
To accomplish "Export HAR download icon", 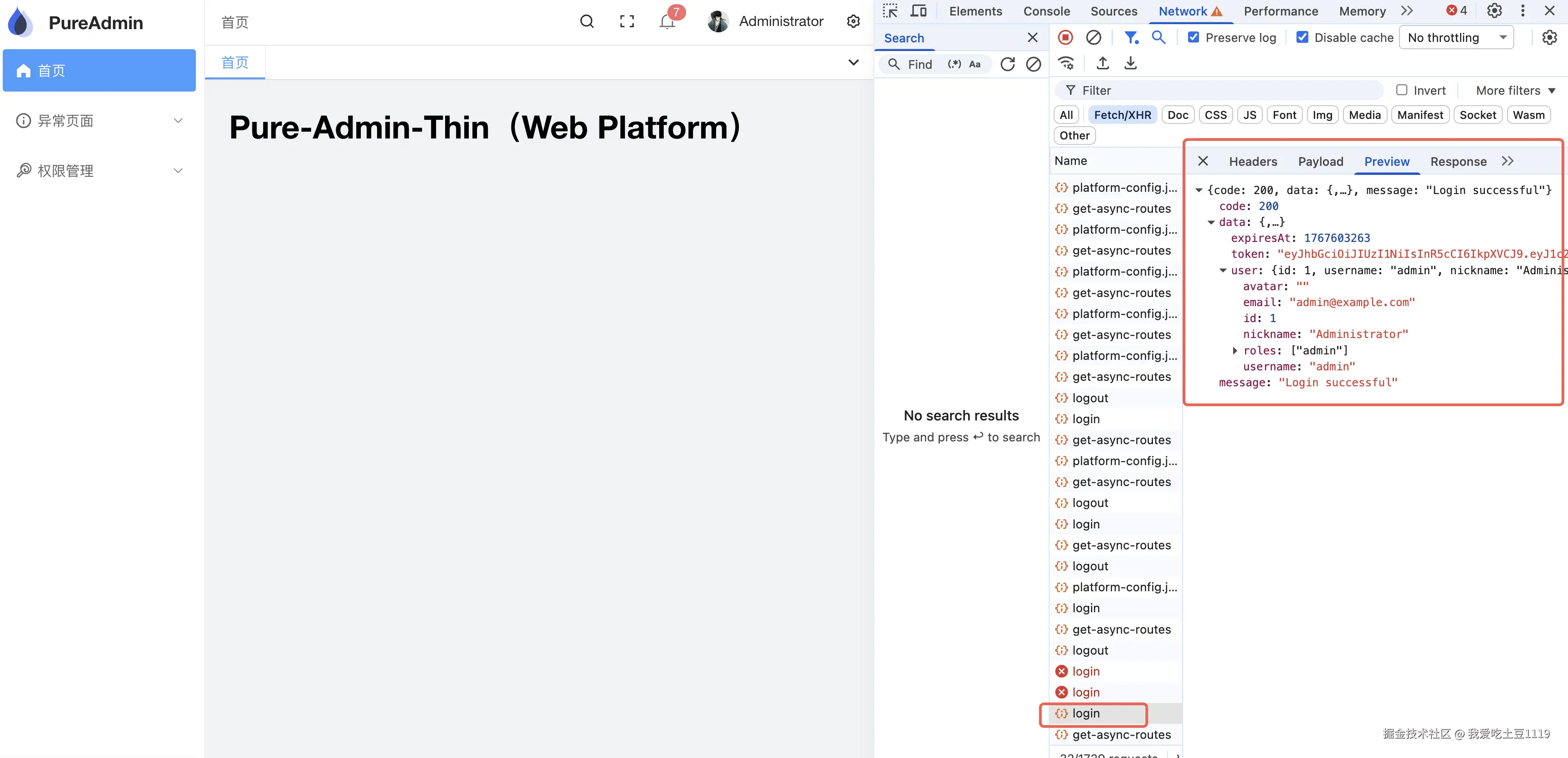I will coord(1130,63).
